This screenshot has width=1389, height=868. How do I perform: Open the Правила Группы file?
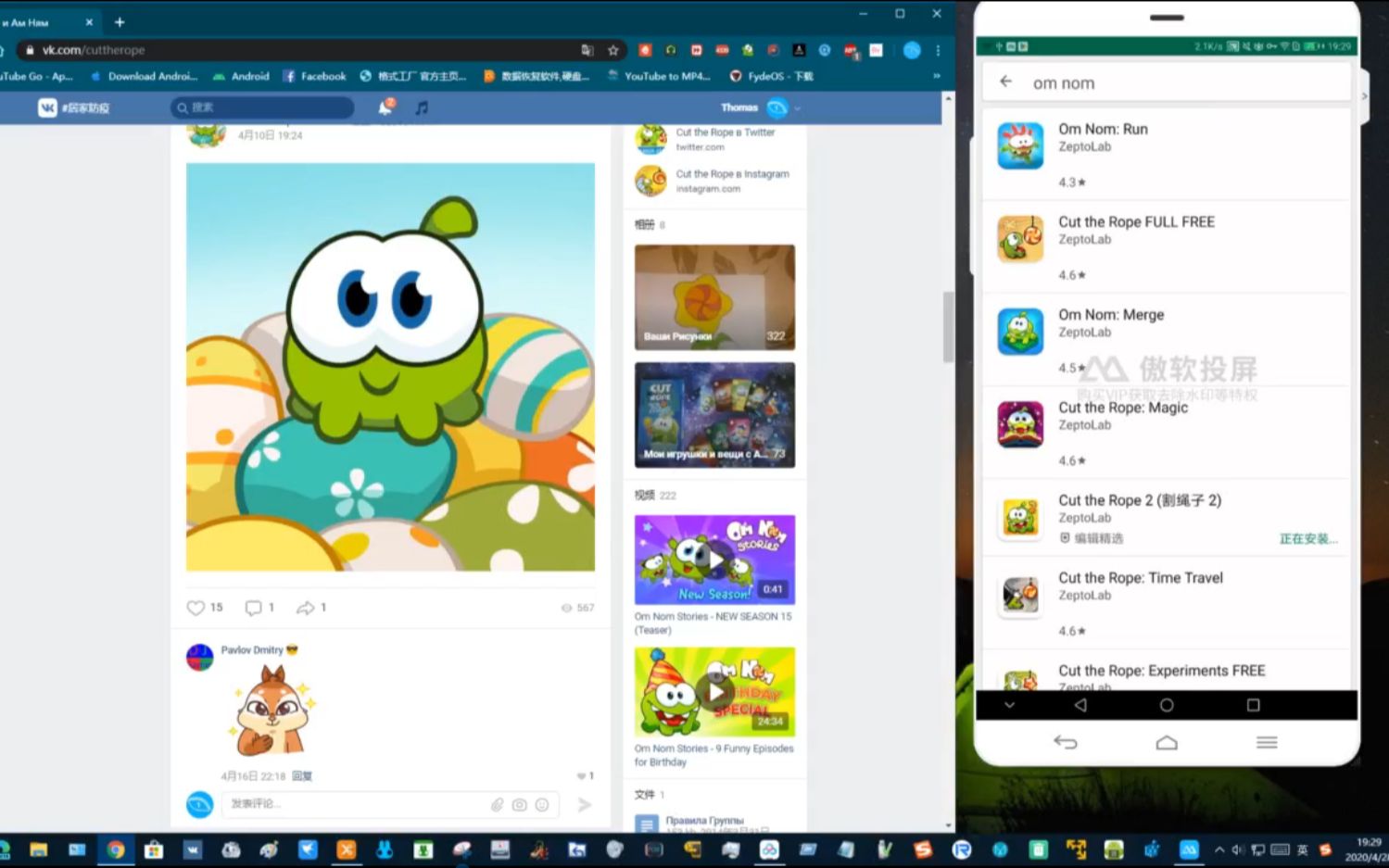704,821
